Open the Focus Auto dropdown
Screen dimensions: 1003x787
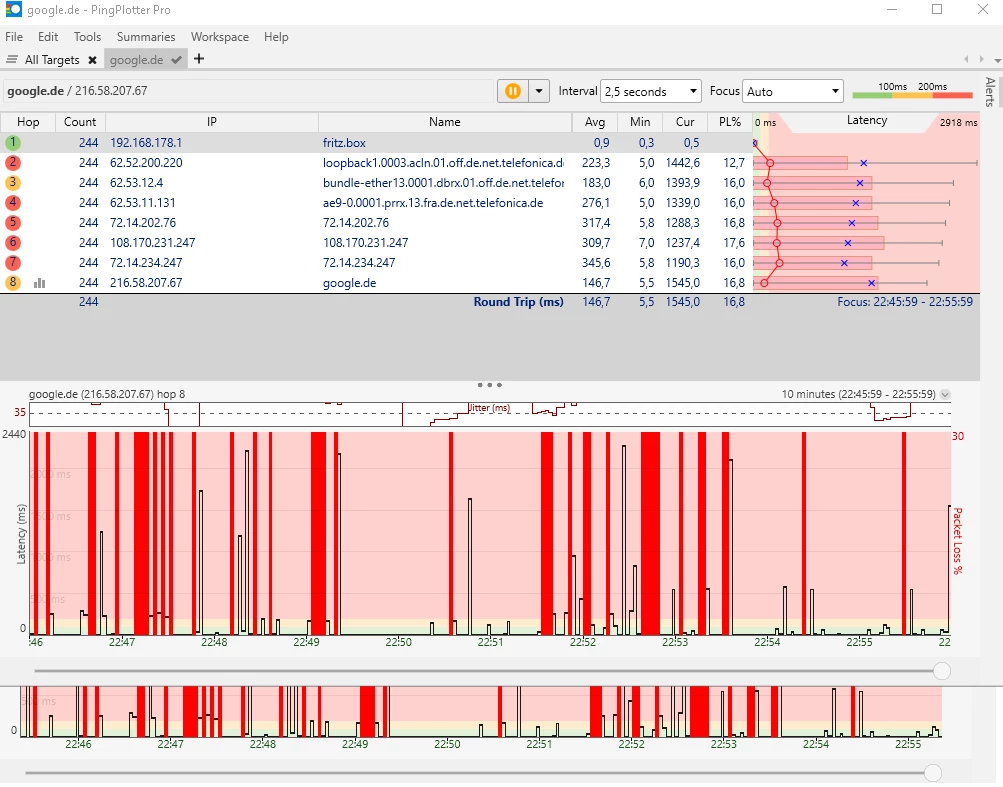coord(793,91)
